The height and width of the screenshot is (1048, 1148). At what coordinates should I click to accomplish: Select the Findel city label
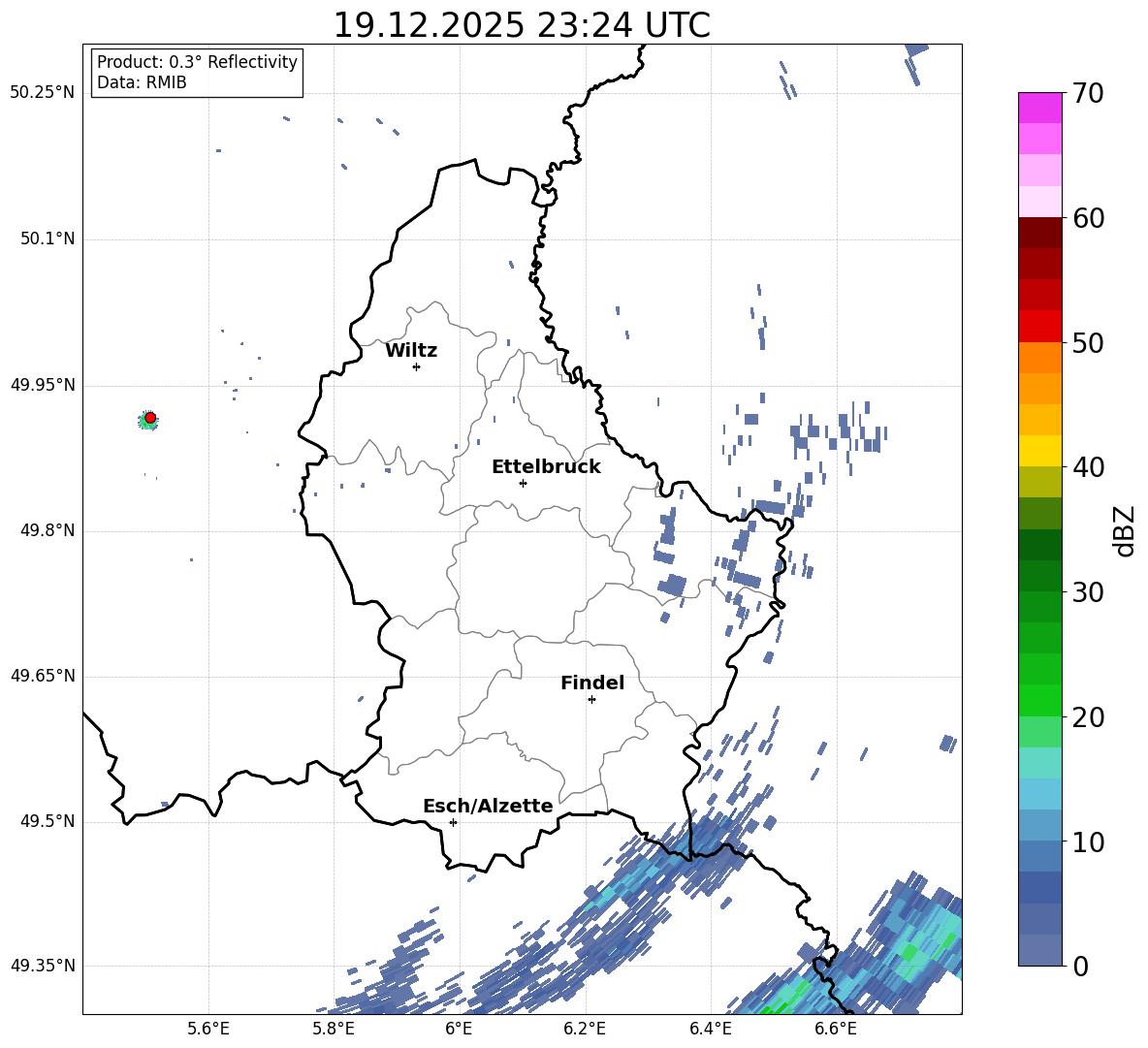point(592,683)
